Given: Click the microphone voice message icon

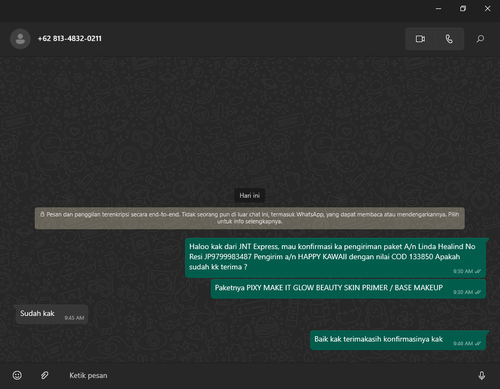Looking at the screenshot, I should 482,376.
